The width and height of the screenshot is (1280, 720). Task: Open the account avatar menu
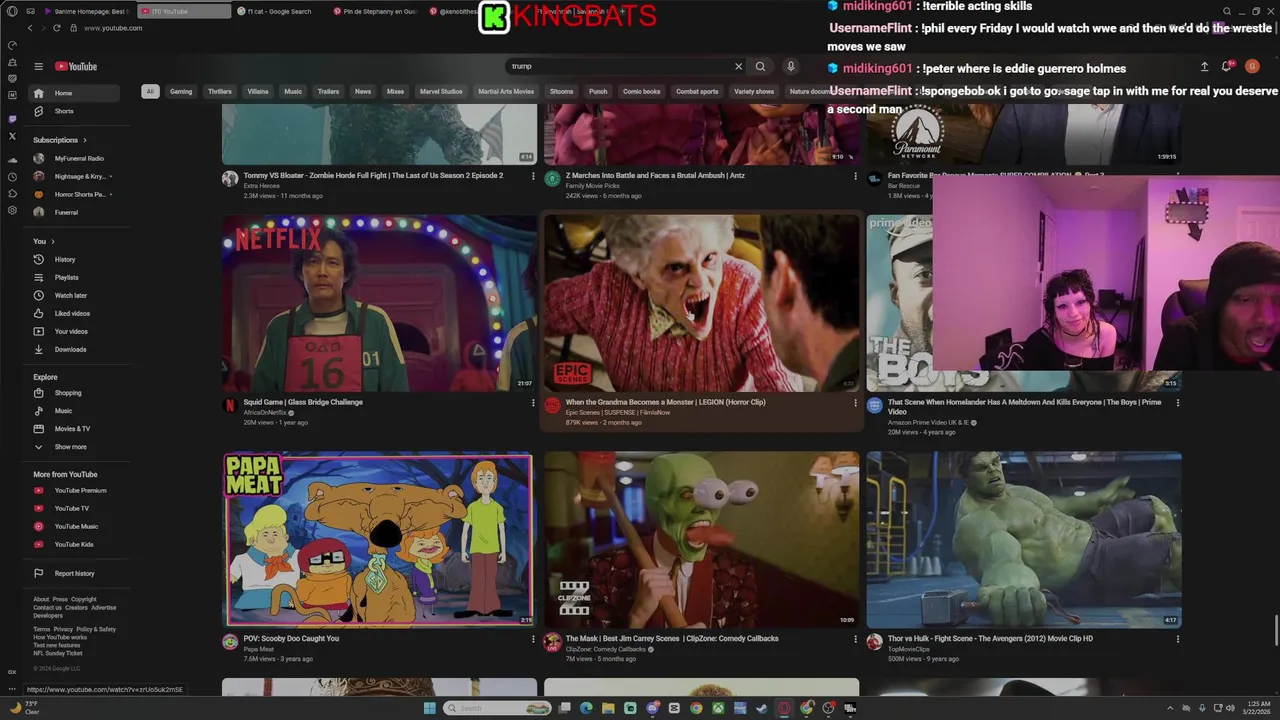point(1252,66)
